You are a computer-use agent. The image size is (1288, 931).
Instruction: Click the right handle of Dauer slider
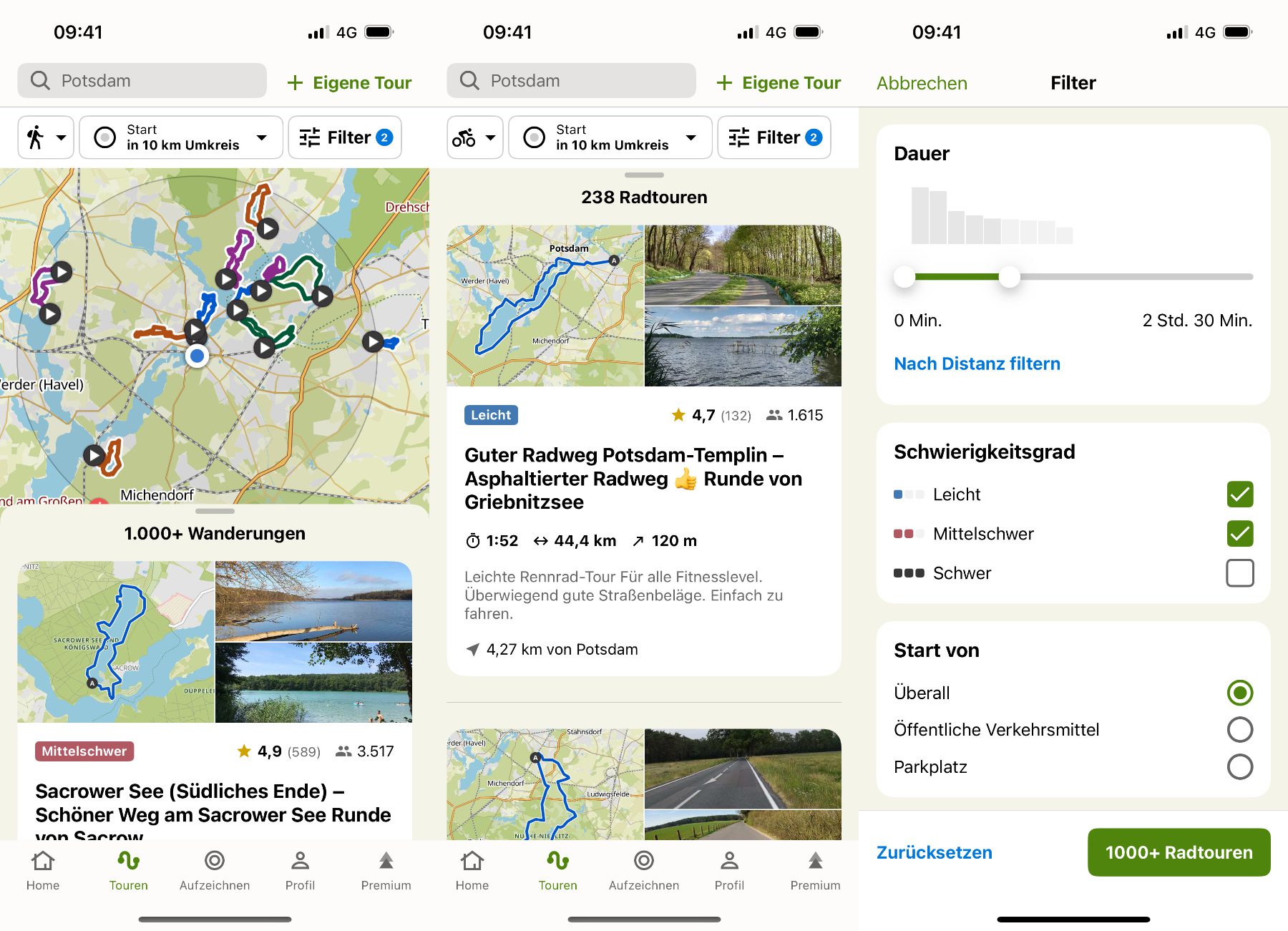(x=1009, y=276)
